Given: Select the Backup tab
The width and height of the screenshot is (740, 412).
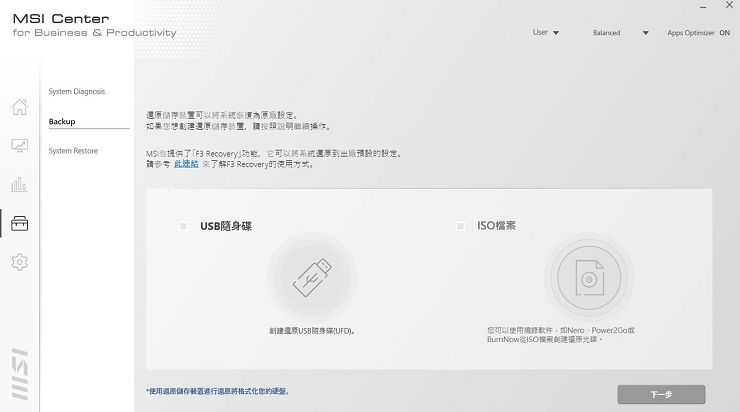Looking at the screenshot, I should coord(62,121).
